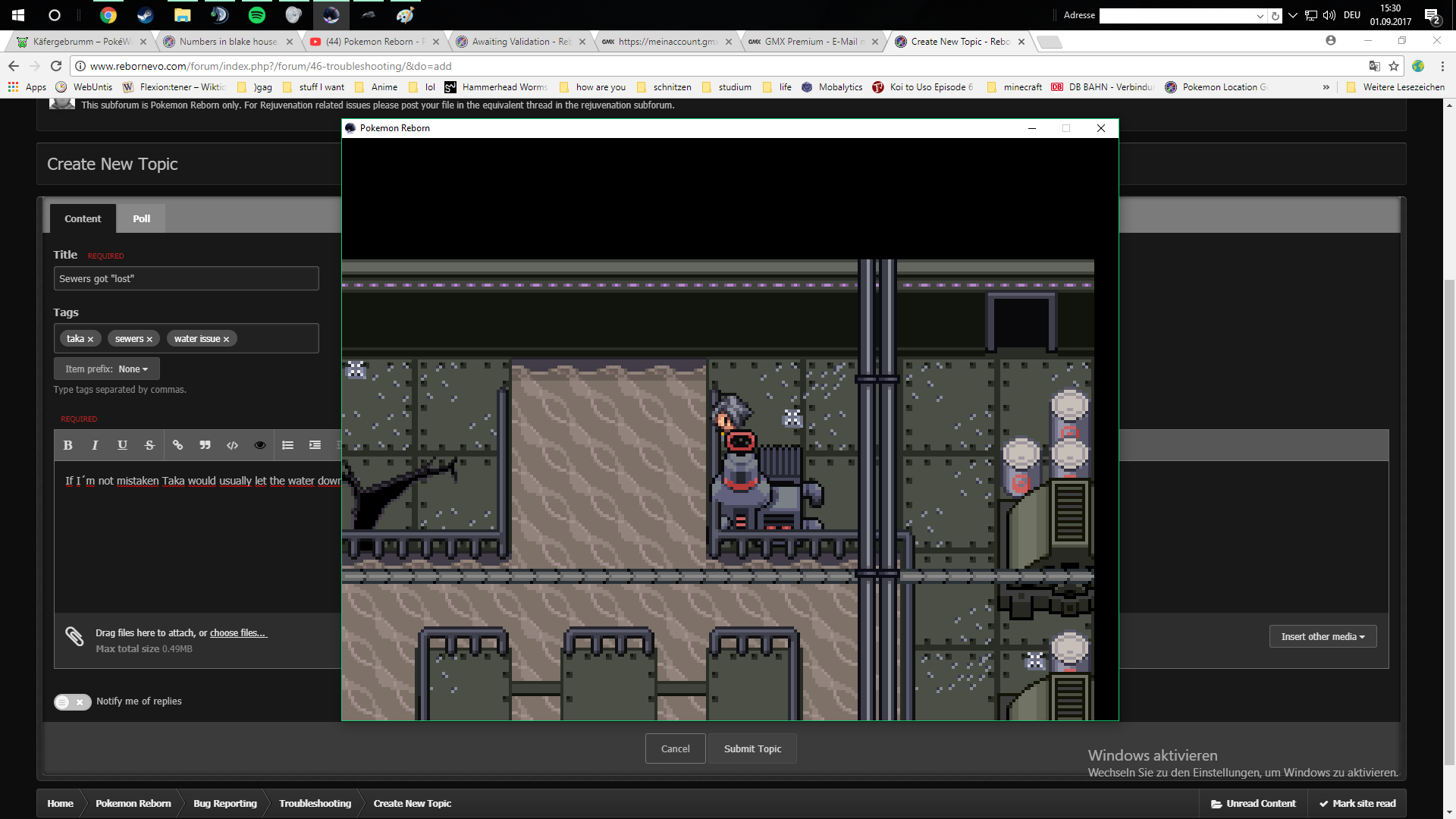Image resolution: width=1456 pixels, height=819 pixels.
Task: Show hidden bookmarks overflow chevron
Action: 1326,87
